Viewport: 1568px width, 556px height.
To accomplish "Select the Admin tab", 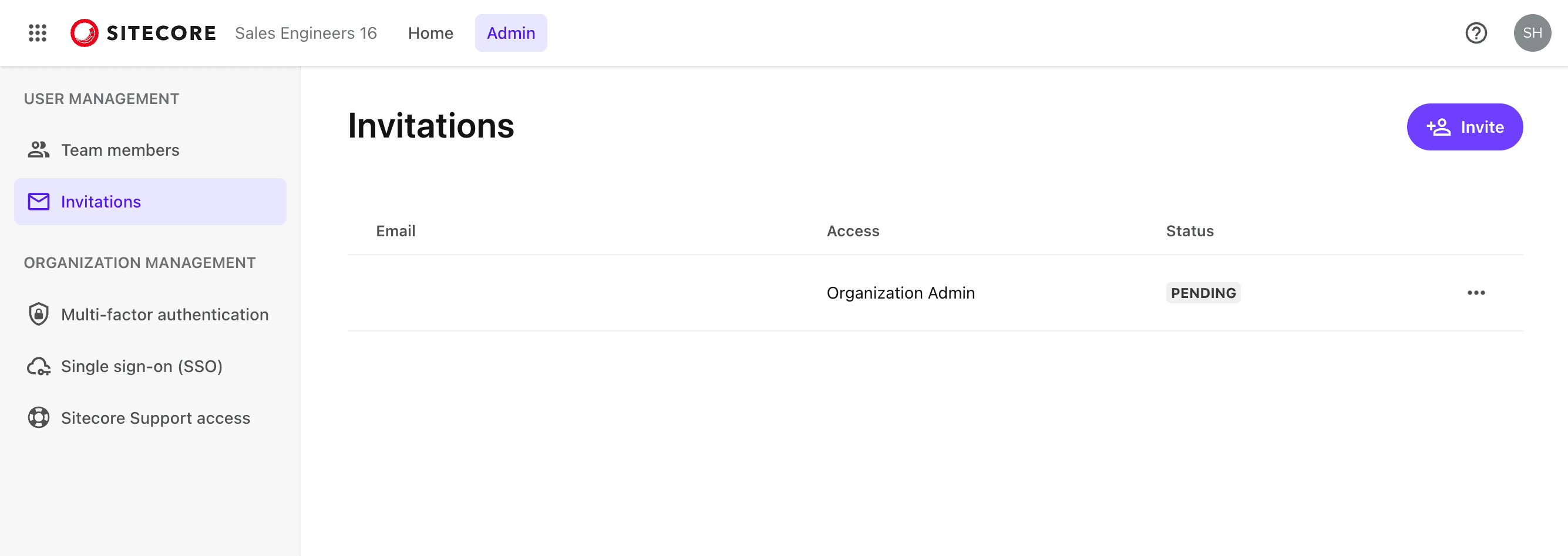I will coord(511,33).
